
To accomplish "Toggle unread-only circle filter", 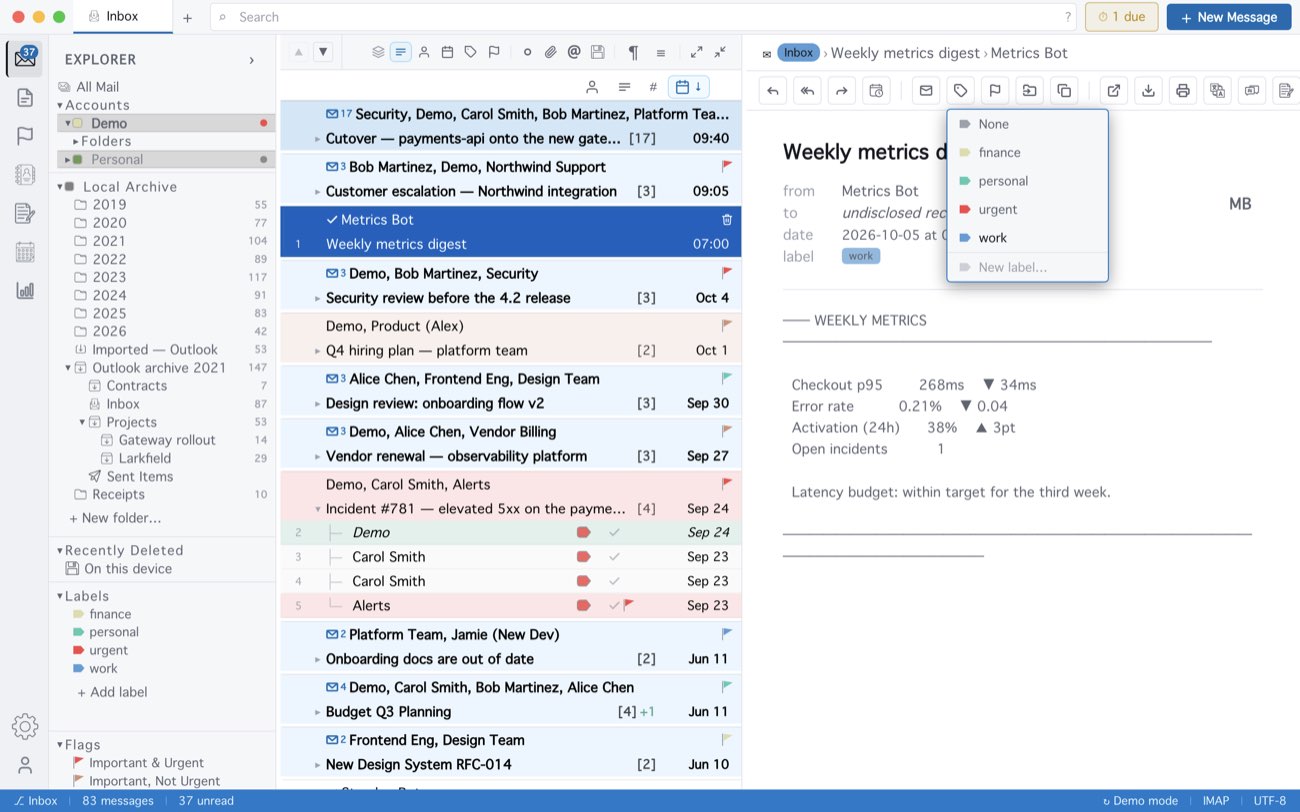I will [x=527, y=52].
